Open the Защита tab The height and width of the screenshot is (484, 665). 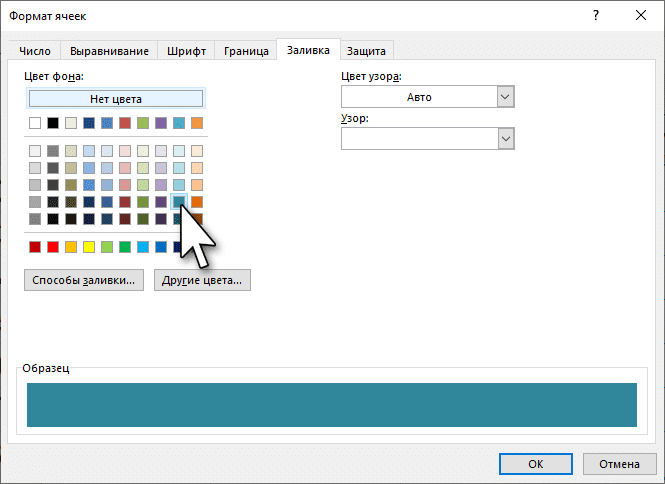pyautogui.click(x=367, y=51)
